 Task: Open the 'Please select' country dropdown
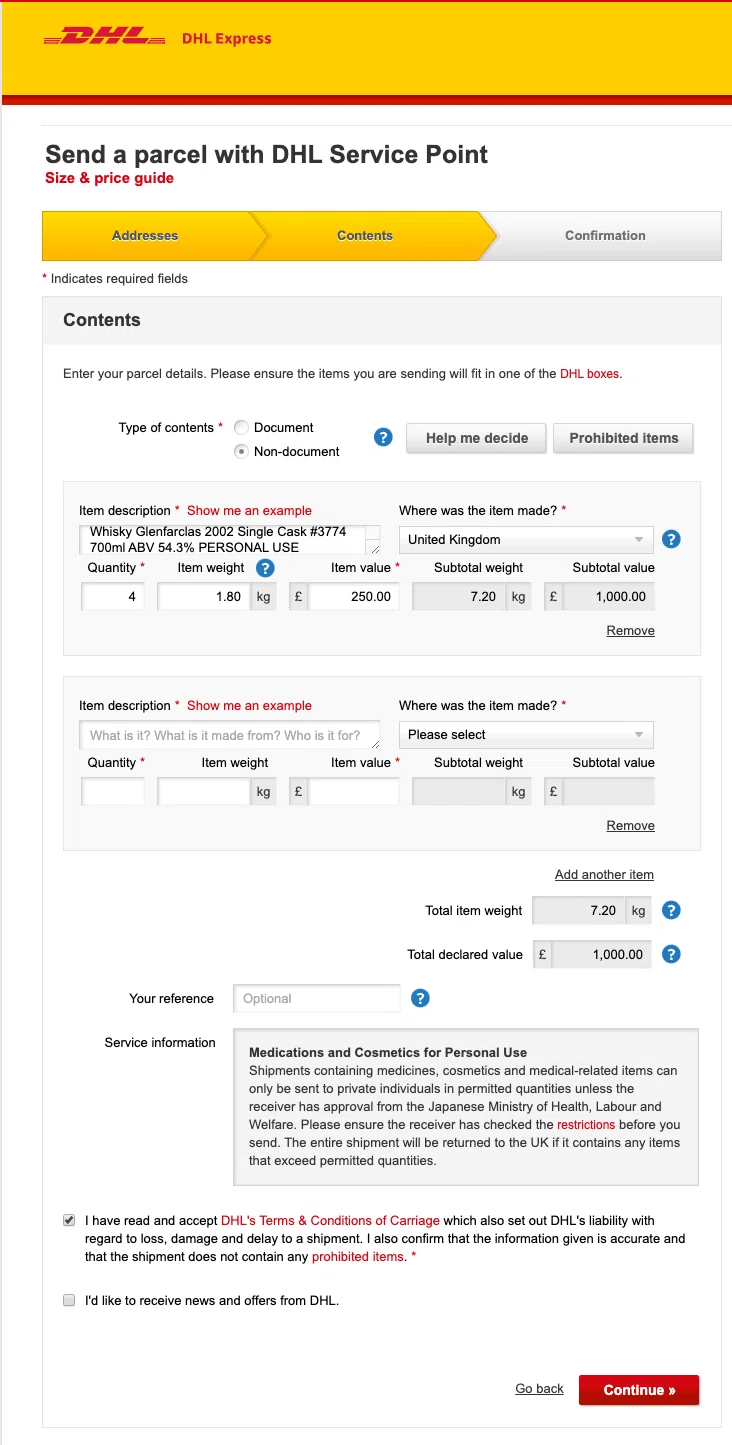pos(526,734)
